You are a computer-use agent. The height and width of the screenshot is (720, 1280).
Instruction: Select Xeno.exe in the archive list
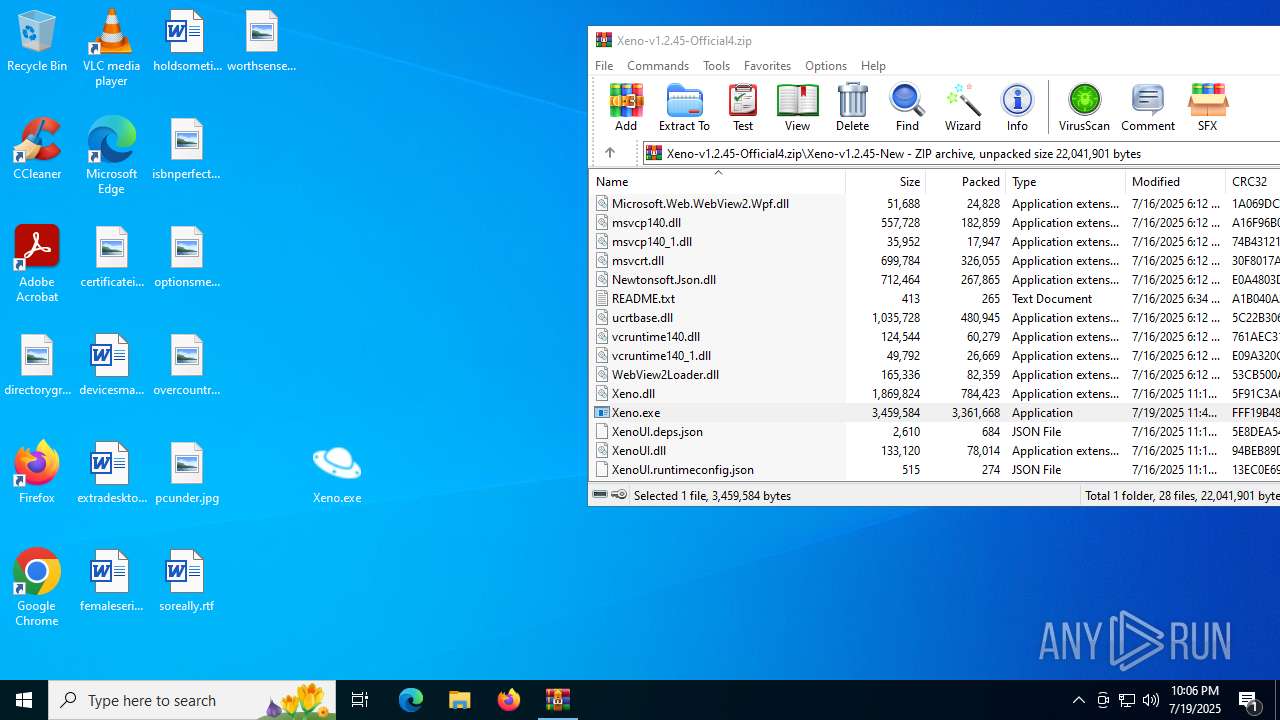point(934,412)
